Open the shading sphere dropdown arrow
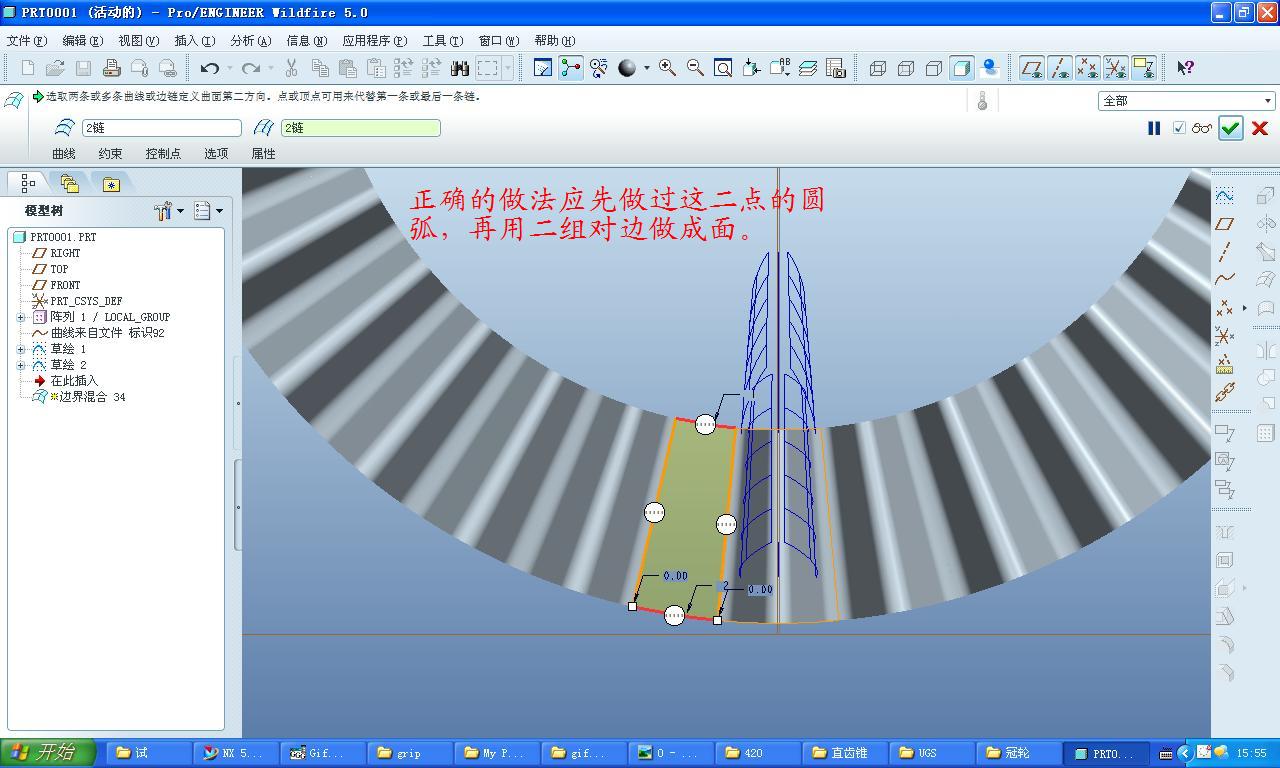Image resolution: width=1280 pixels, height=768 pixels. click(x=647, y=68)
